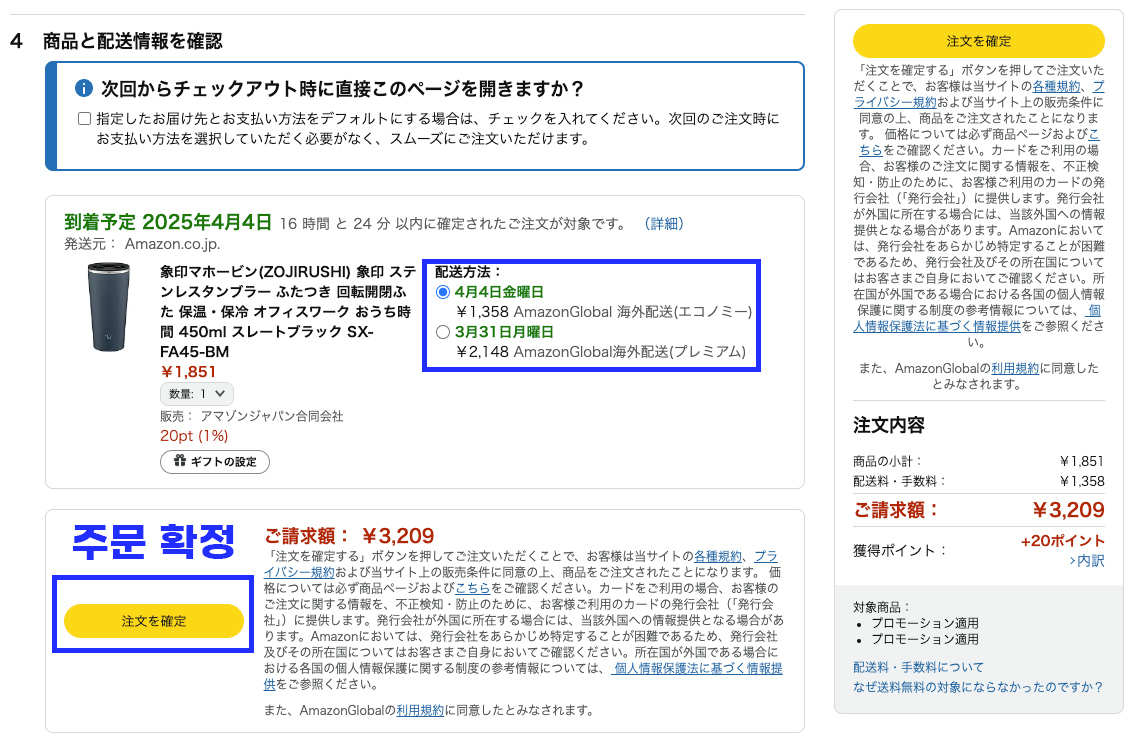Click the product price ¥1,851 in red
Viewport: 1139px width, 739px height.
(188, 372)
